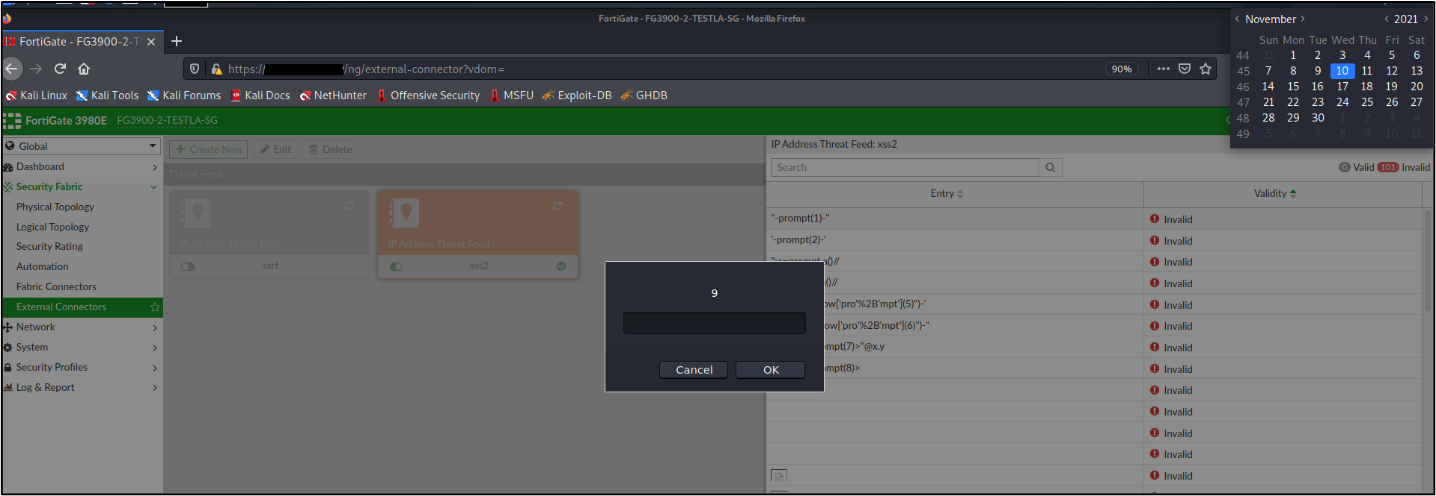Image resolution: width=1436 pixels, height=496 pixels.
Task: Open the browser home page icon
Action: click(85, 69)
